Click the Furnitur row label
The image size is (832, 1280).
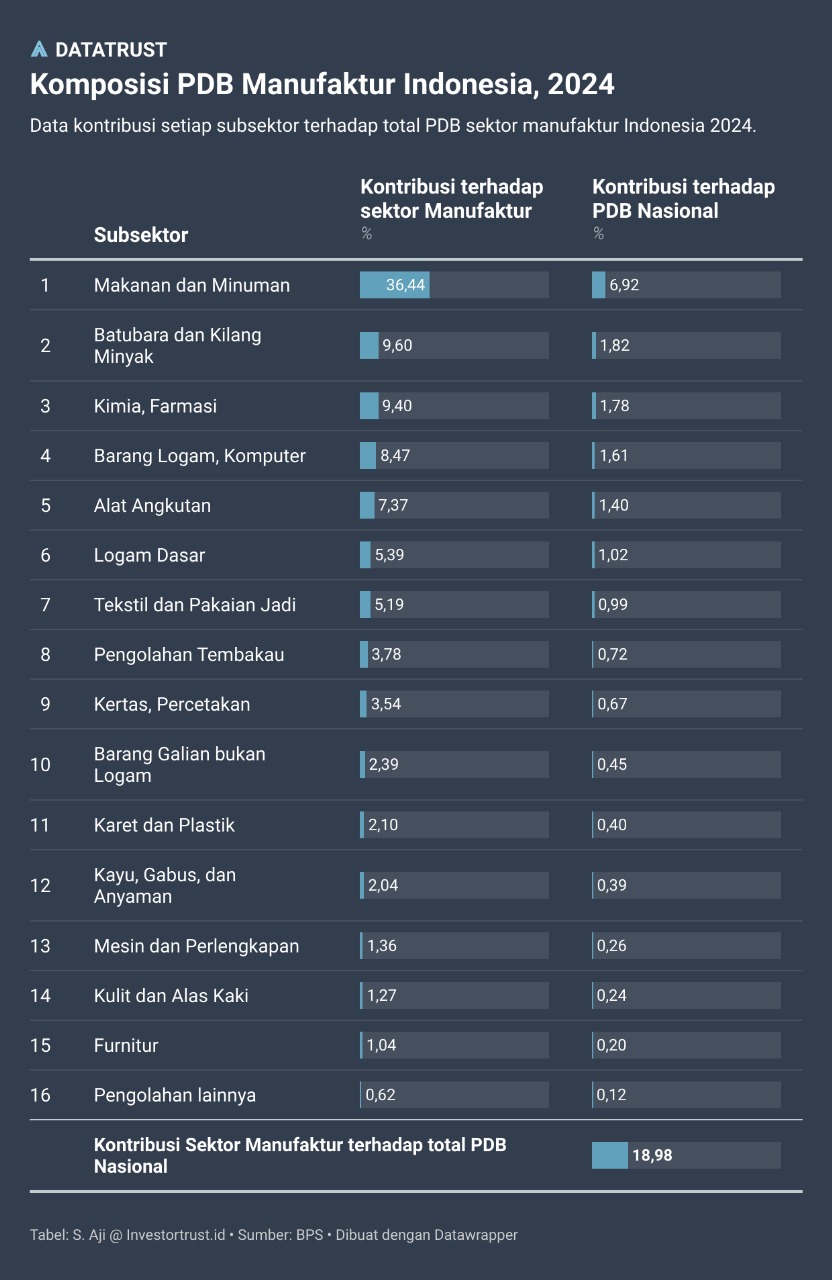(x=126, y=1045)
